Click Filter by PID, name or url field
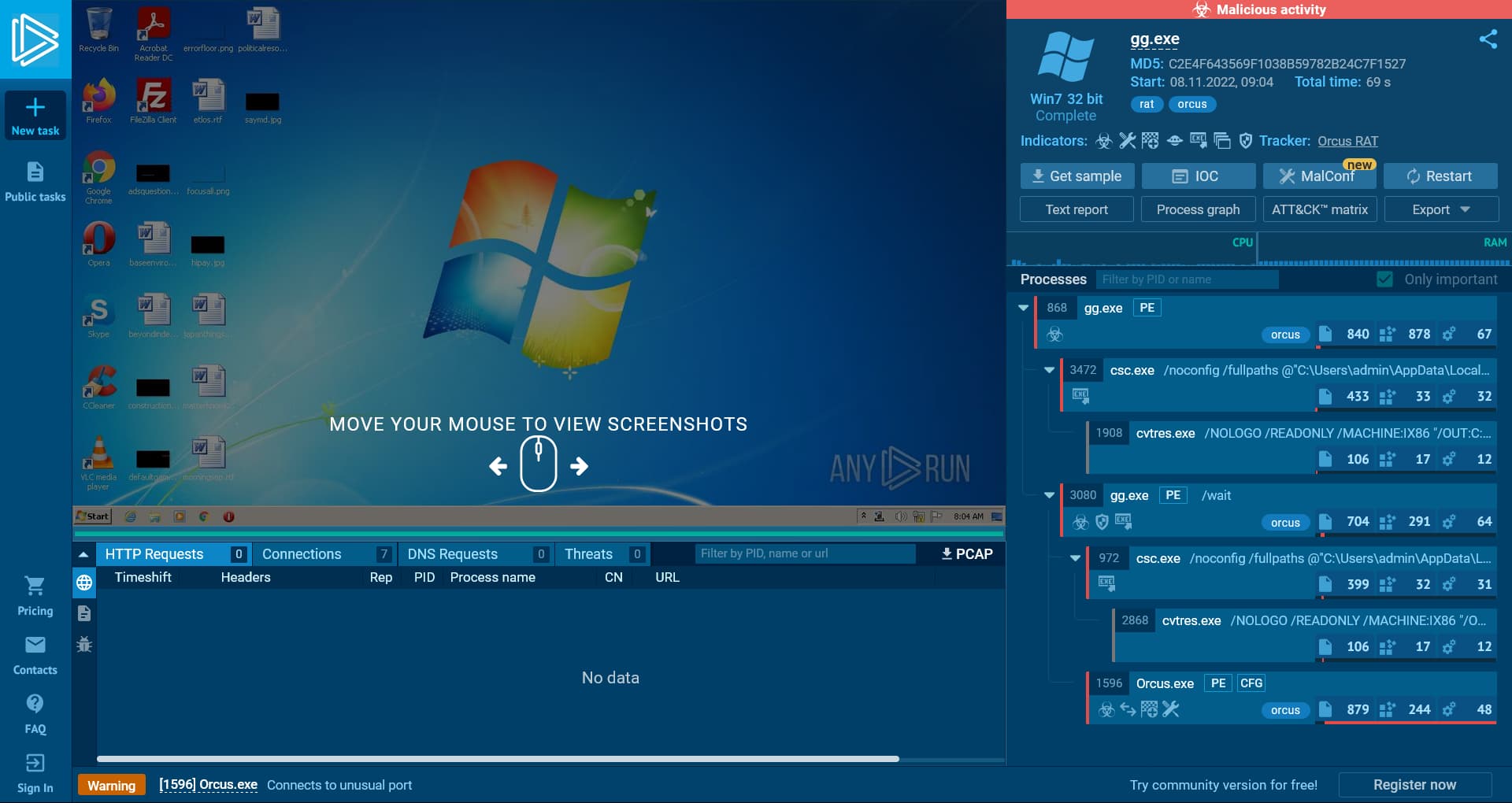The image size is (1512, 803). point(804,553)
